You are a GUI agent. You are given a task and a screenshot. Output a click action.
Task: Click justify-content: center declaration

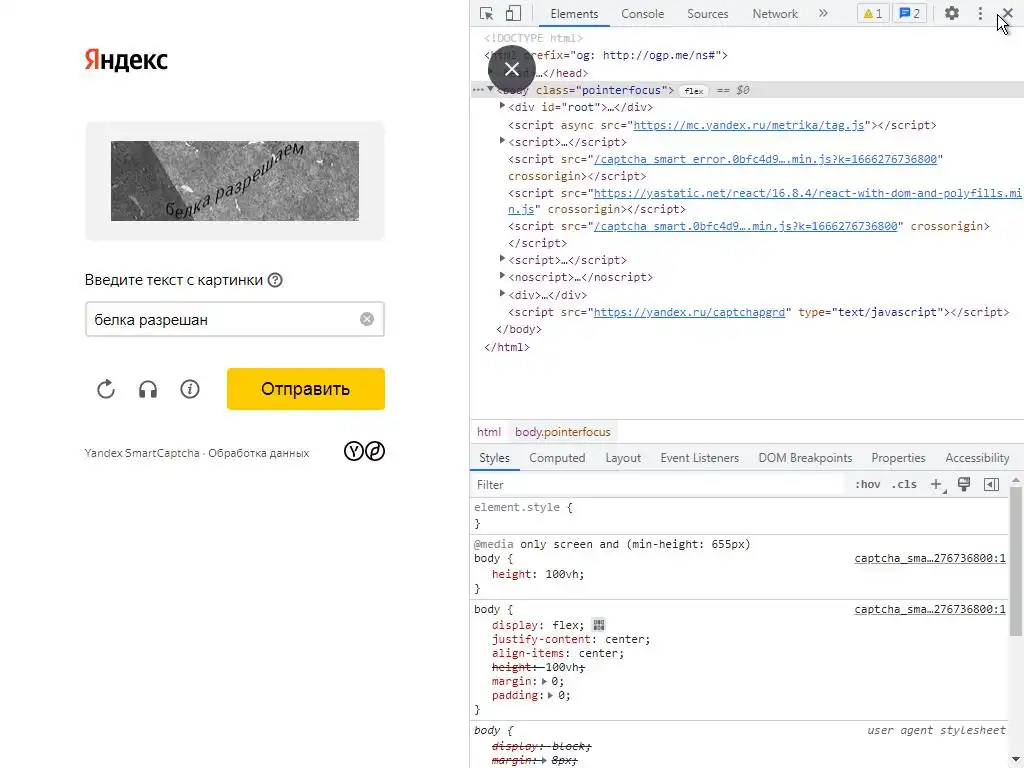pos(571,639)
